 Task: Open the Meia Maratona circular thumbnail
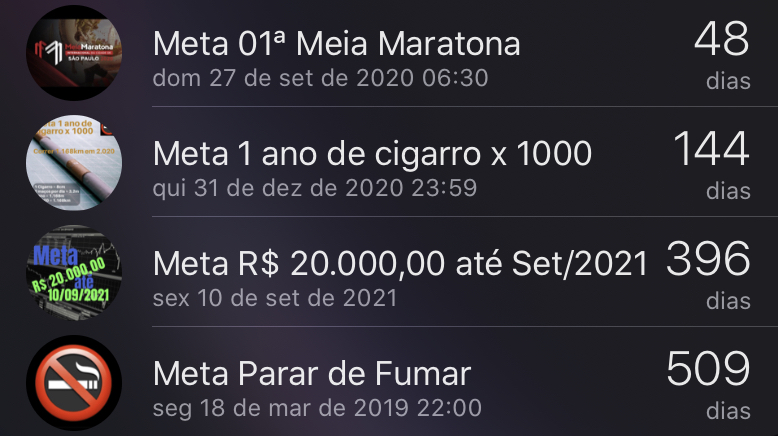(x=74, y=53)
